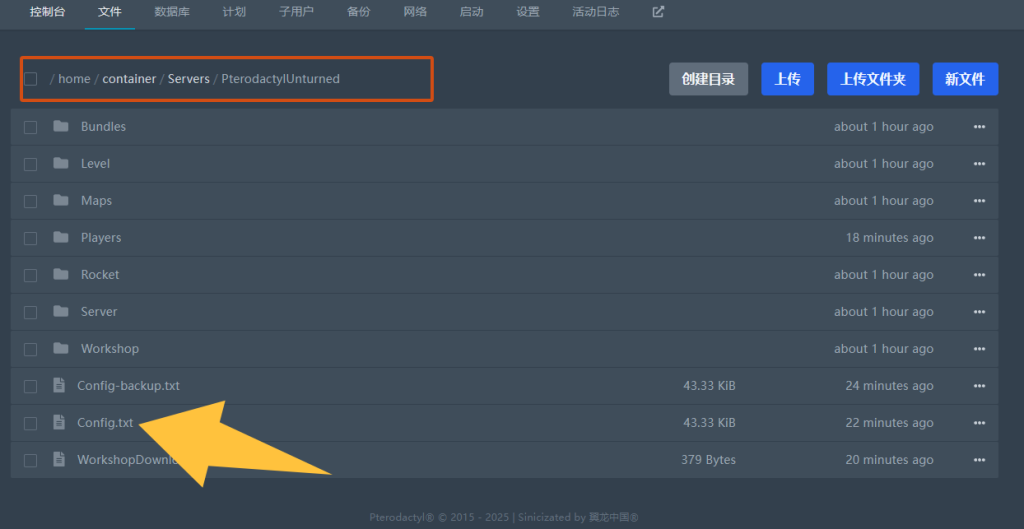
Task: Check the box next to Config.txt
Action: tap(30, 423)
